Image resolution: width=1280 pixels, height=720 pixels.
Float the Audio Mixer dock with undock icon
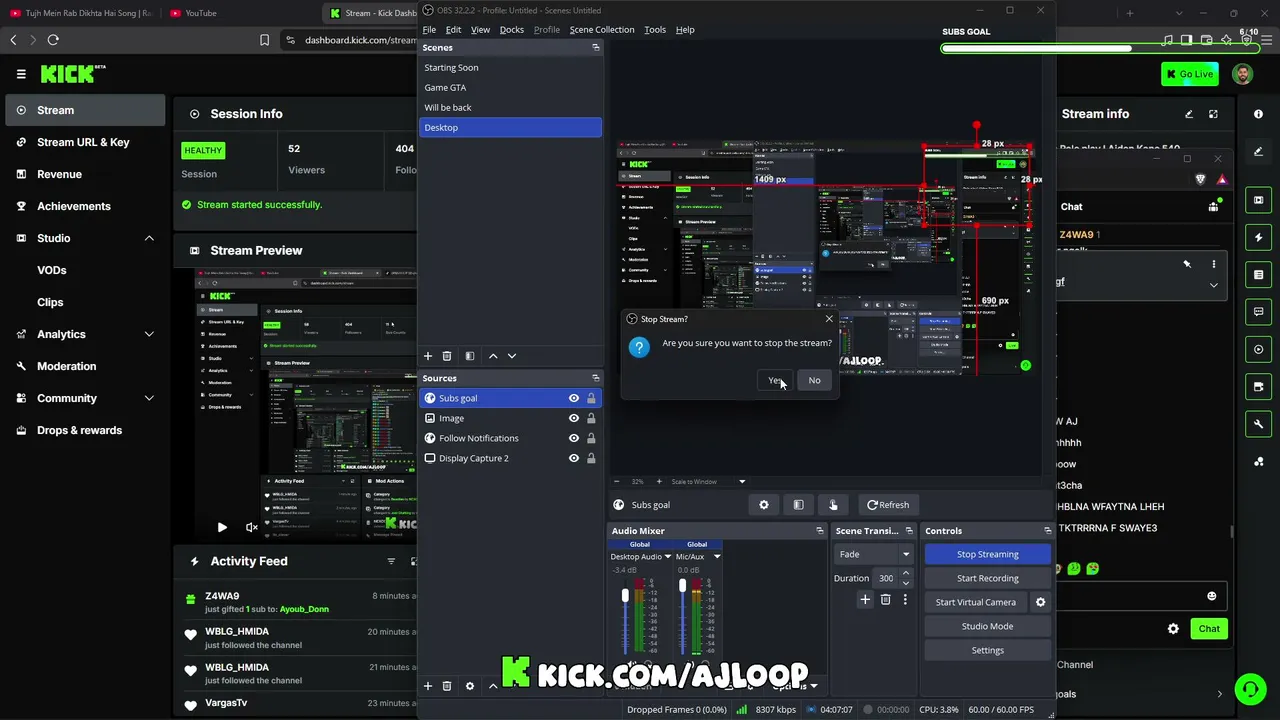click(820, 531)
